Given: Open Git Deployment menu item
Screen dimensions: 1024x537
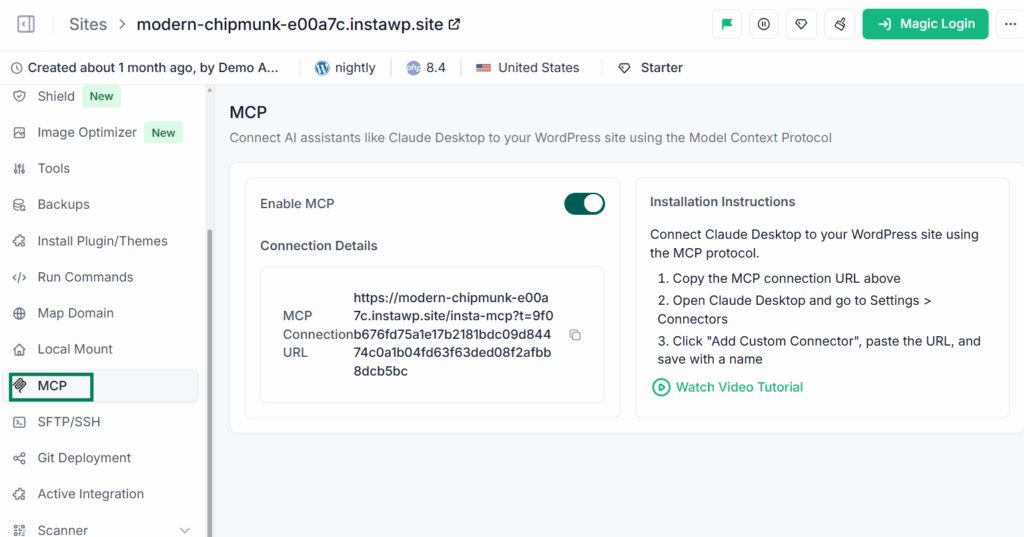Looking at the screenshot, I should pyautogui.click(x=84, y=458).
